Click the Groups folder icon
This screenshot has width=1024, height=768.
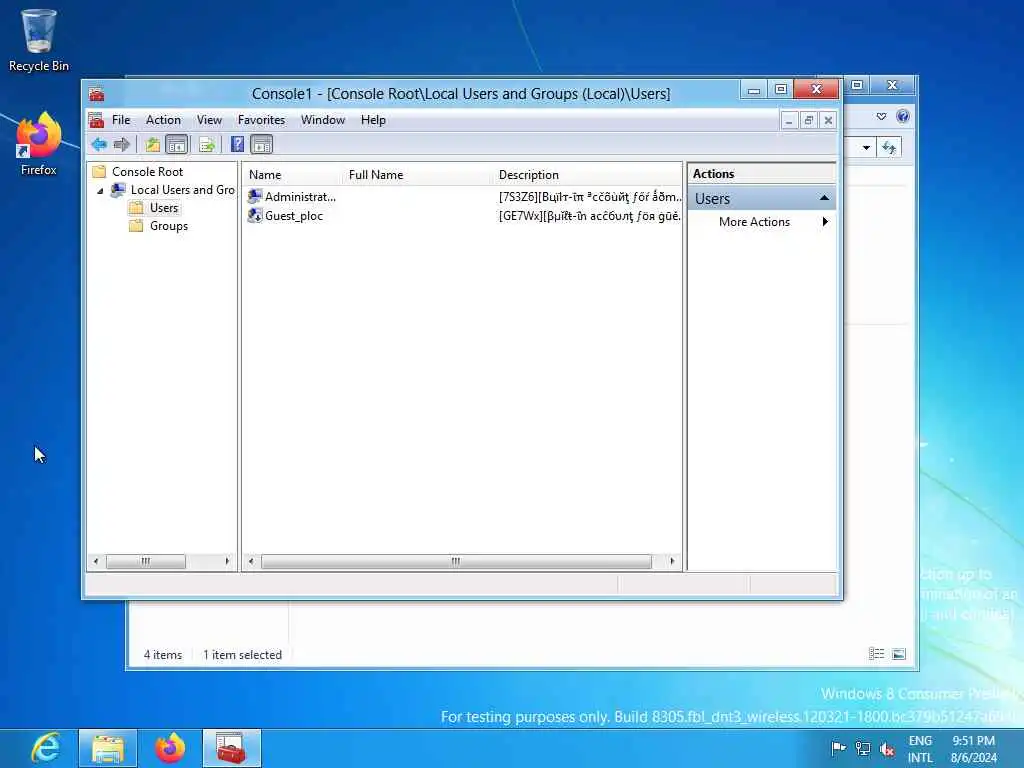136,226
